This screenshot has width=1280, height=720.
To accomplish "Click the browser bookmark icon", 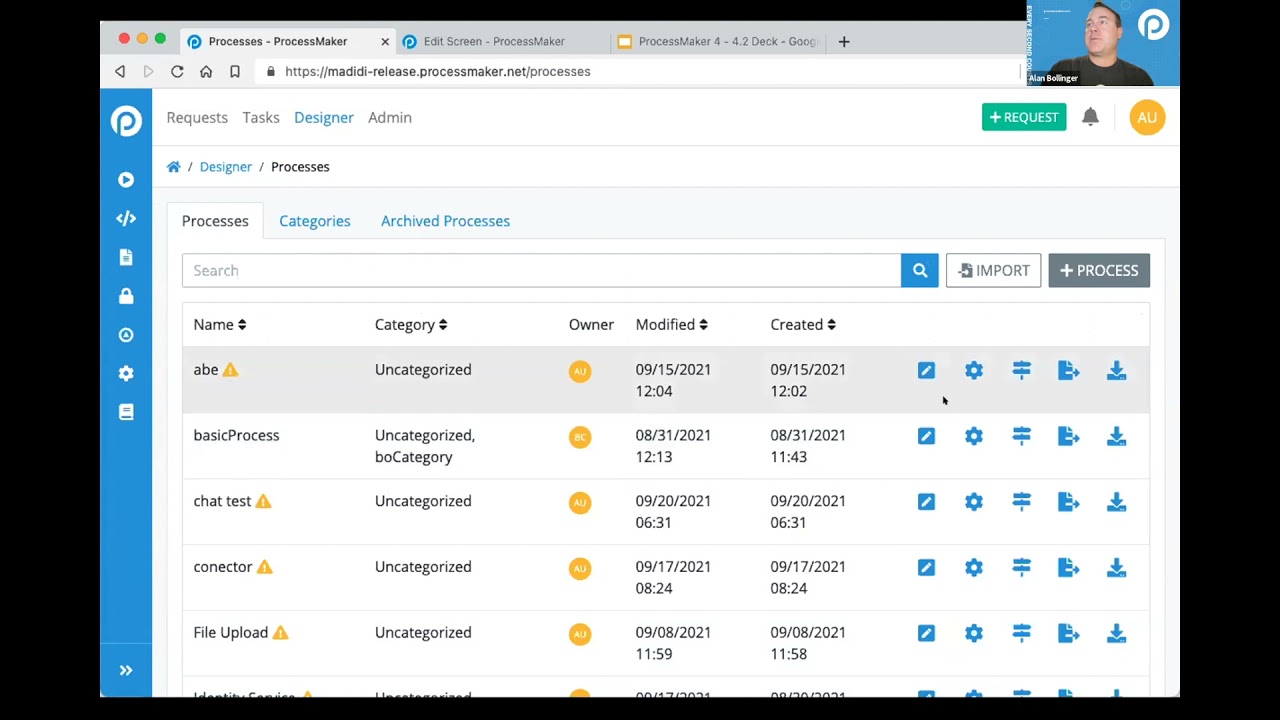I will click(x=235, y=72).
